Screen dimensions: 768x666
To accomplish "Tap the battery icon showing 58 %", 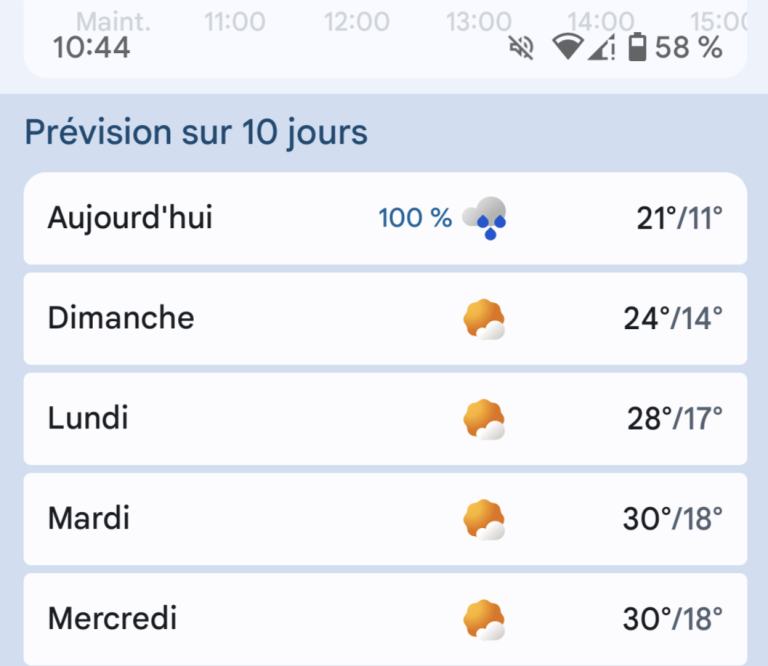I will pyautogui.click(x=637, y=47).
